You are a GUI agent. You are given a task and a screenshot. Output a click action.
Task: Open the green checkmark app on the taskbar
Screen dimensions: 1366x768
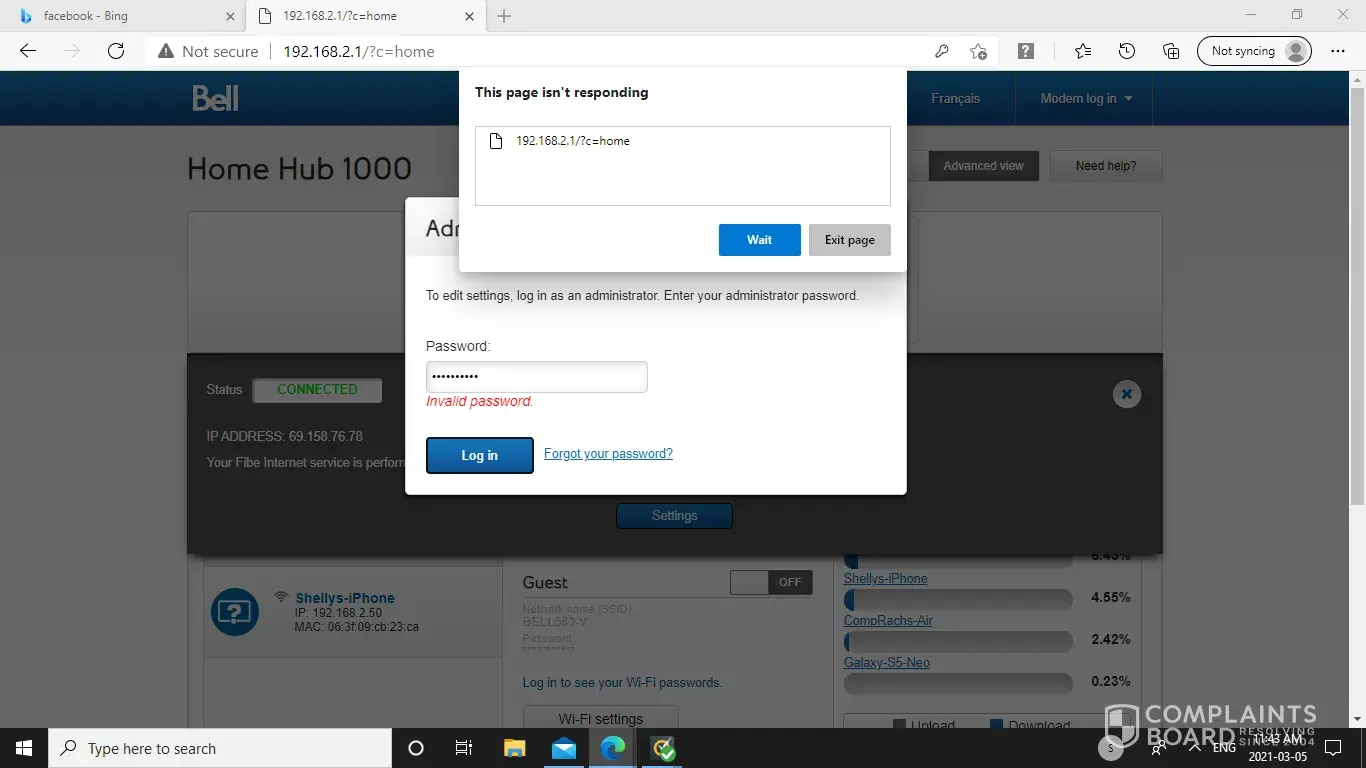point(663,748)
